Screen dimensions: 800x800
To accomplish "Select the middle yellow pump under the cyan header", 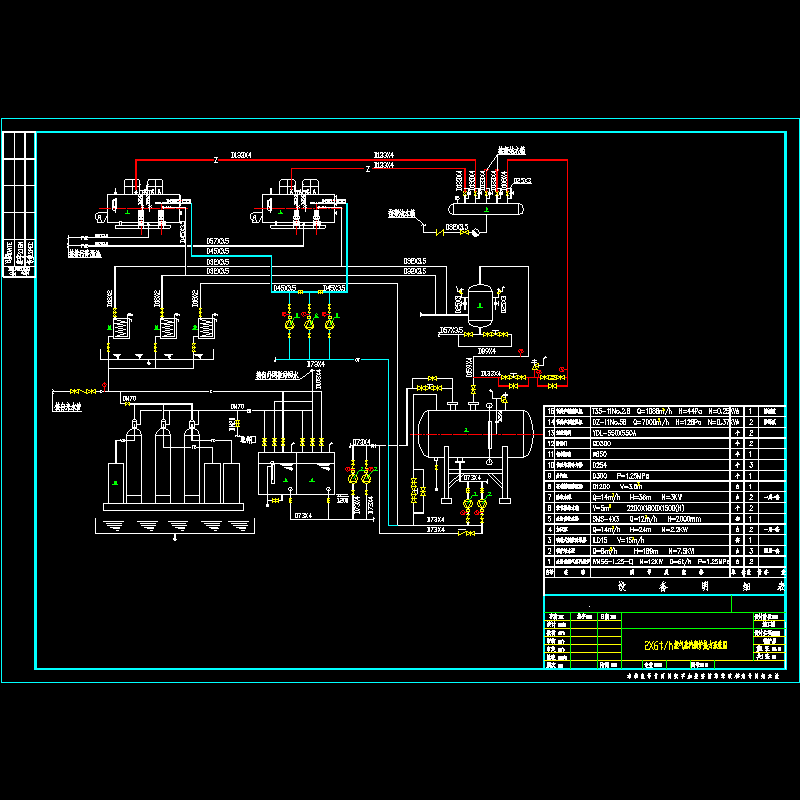I will [309, 323].
